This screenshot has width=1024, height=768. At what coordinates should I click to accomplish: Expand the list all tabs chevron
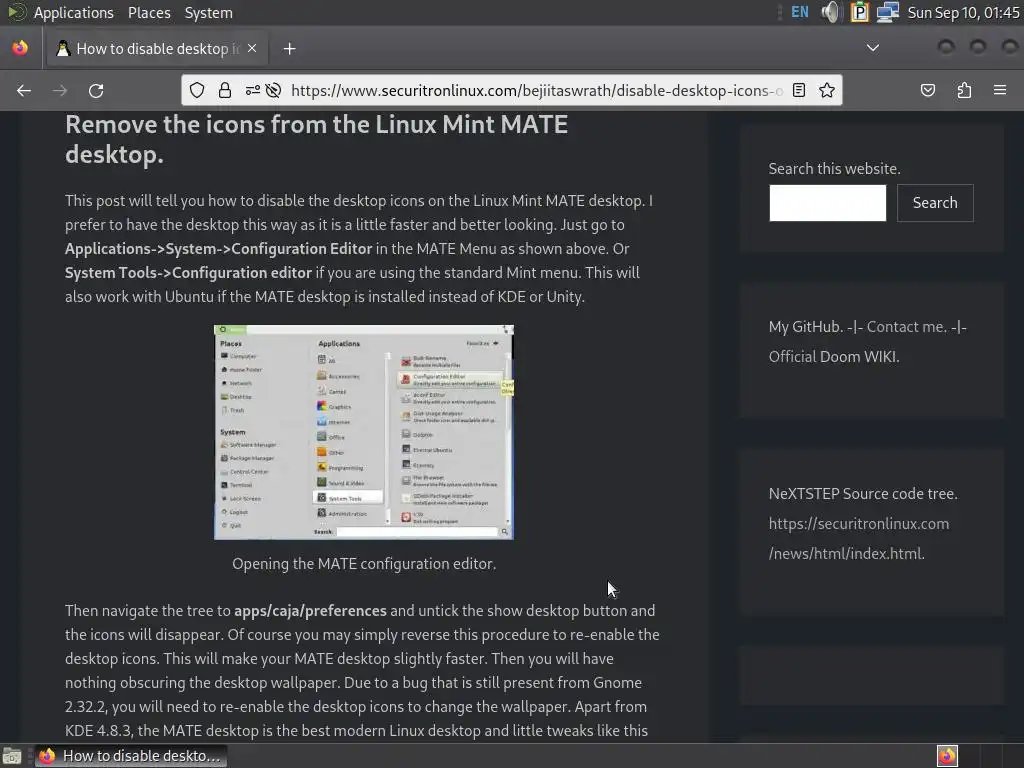pos(872,48)
